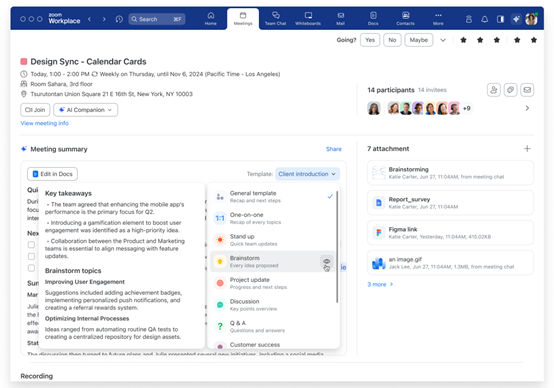Open the AI Companion dropdown
Image resolution: width=554 pixels, height=388 pixels.
(86, 110)
